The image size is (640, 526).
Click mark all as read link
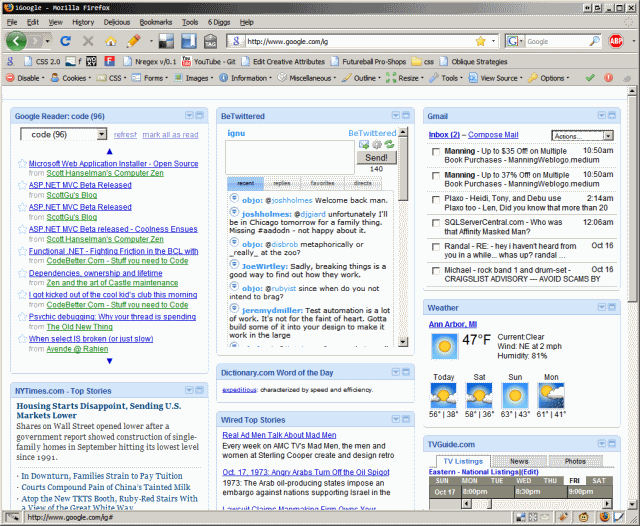pos(171,135)
